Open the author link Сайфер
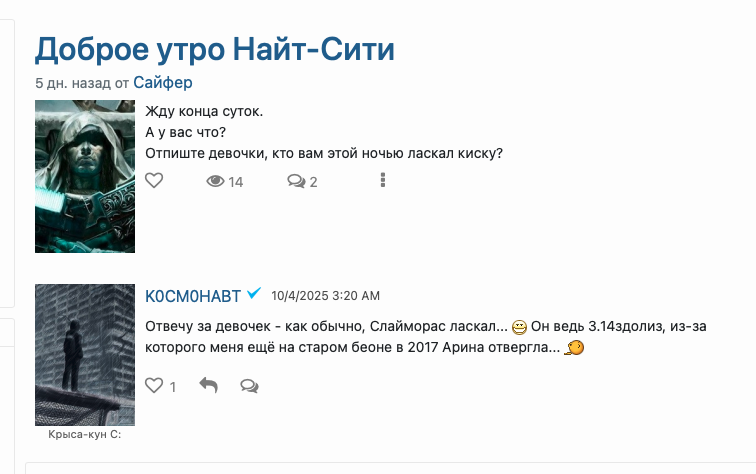Viewport: 756px width, 474px height. pos(162,83)
